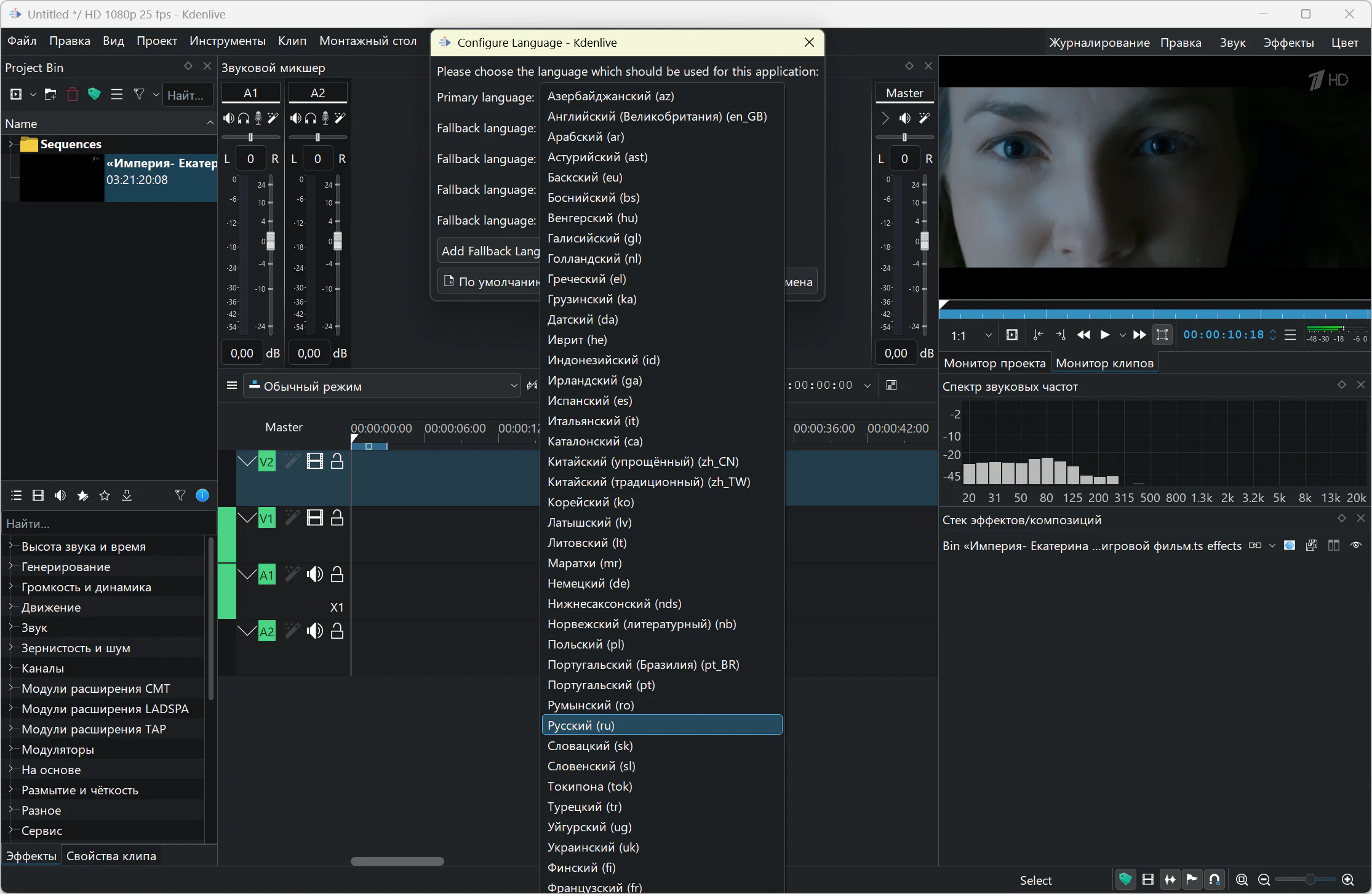
Task: Switch to the Монитор клипов tab
Action: pyautogui.click(x=1104, y=363)
